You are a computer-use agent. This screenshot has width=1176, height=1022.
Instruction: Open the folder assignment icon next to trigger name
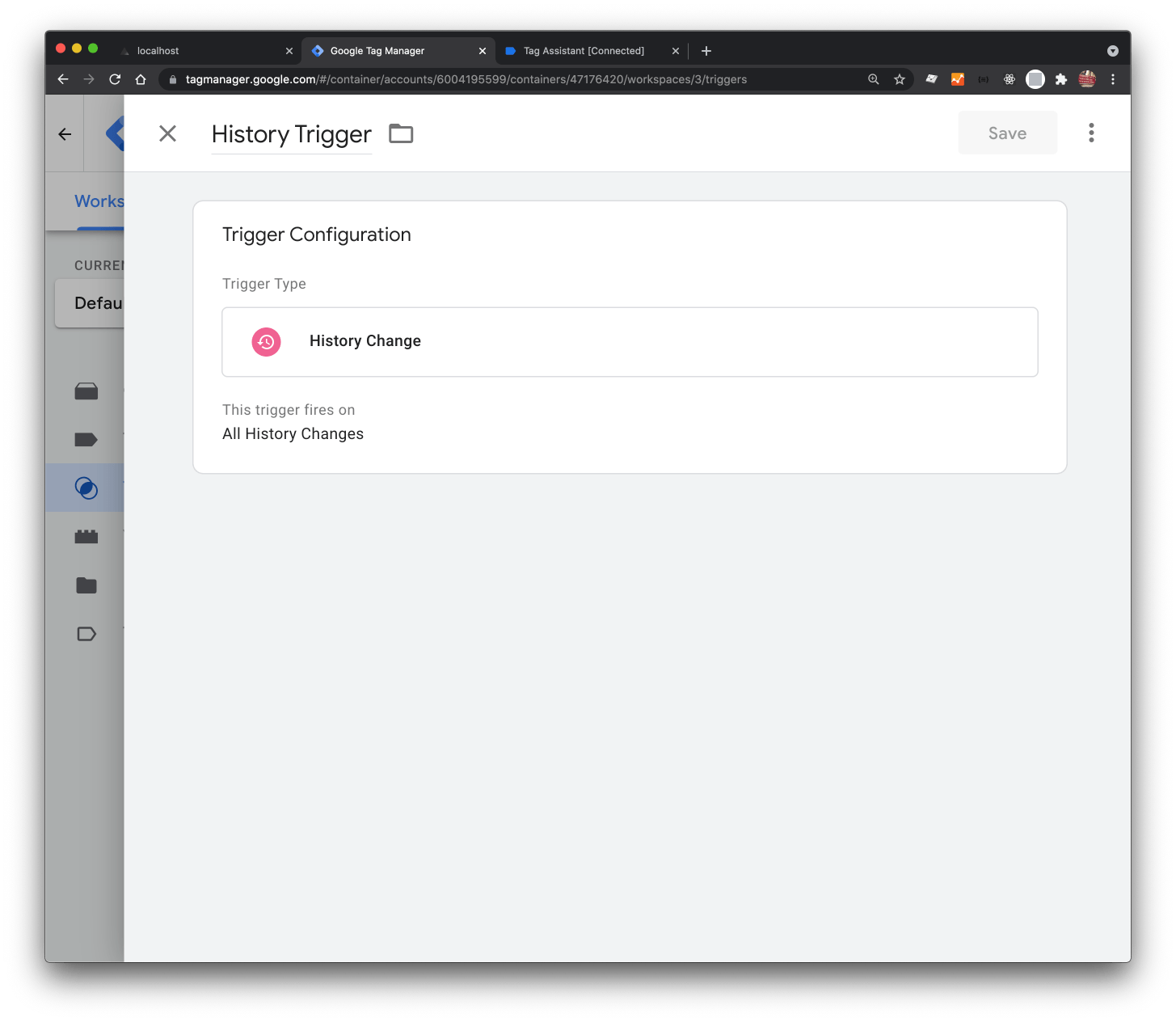point(401,133)
